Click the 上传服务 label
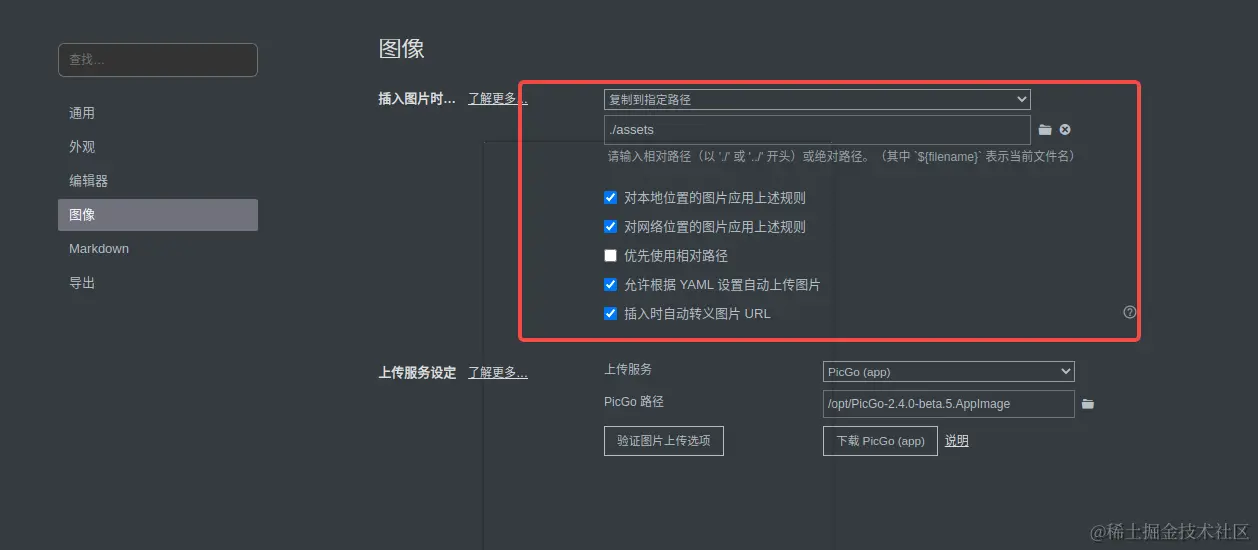The image size is (1258, 550). (628, 369)
